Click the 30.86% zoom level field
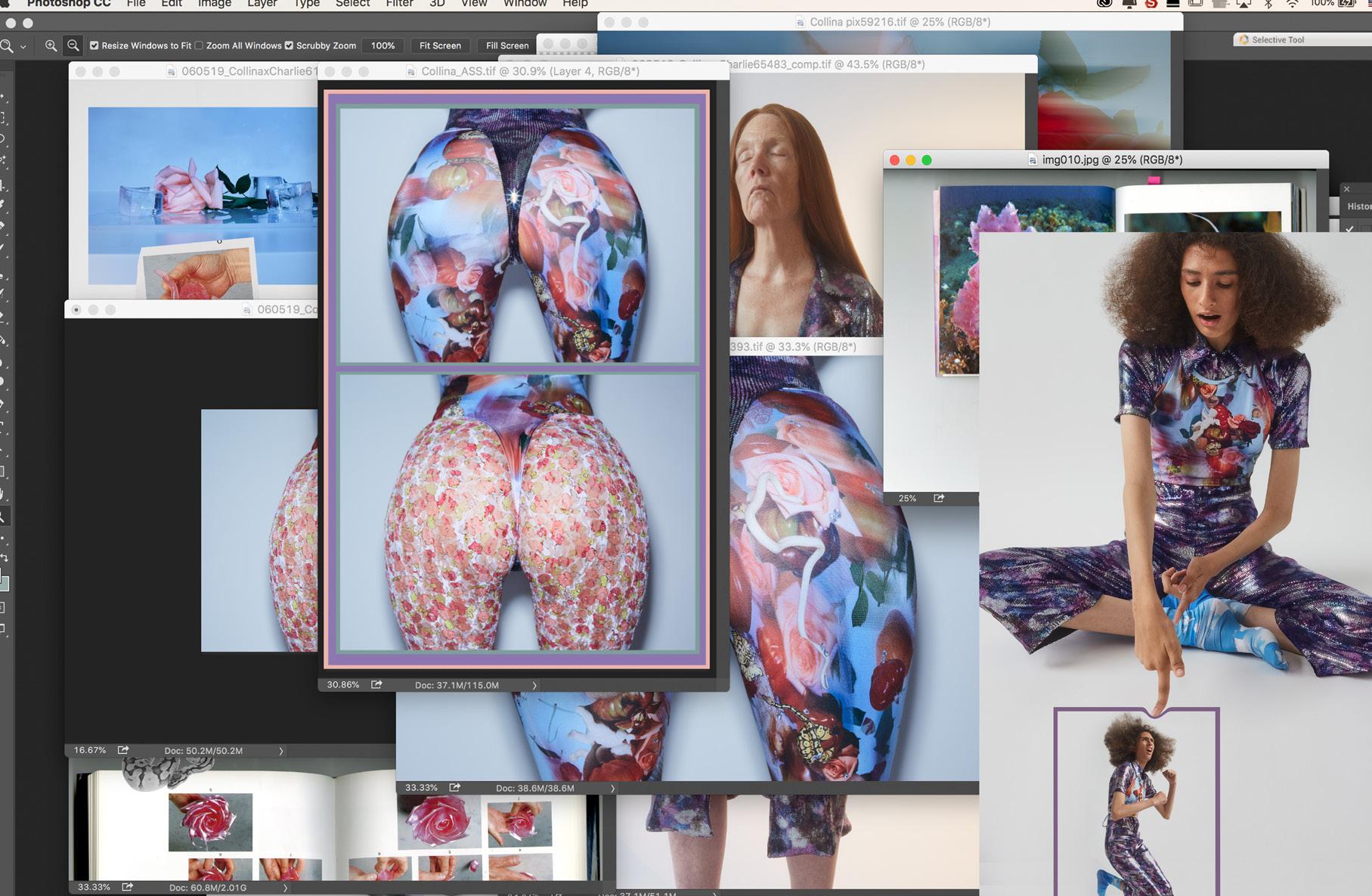1372x896 pixels. tap(343, 684)
